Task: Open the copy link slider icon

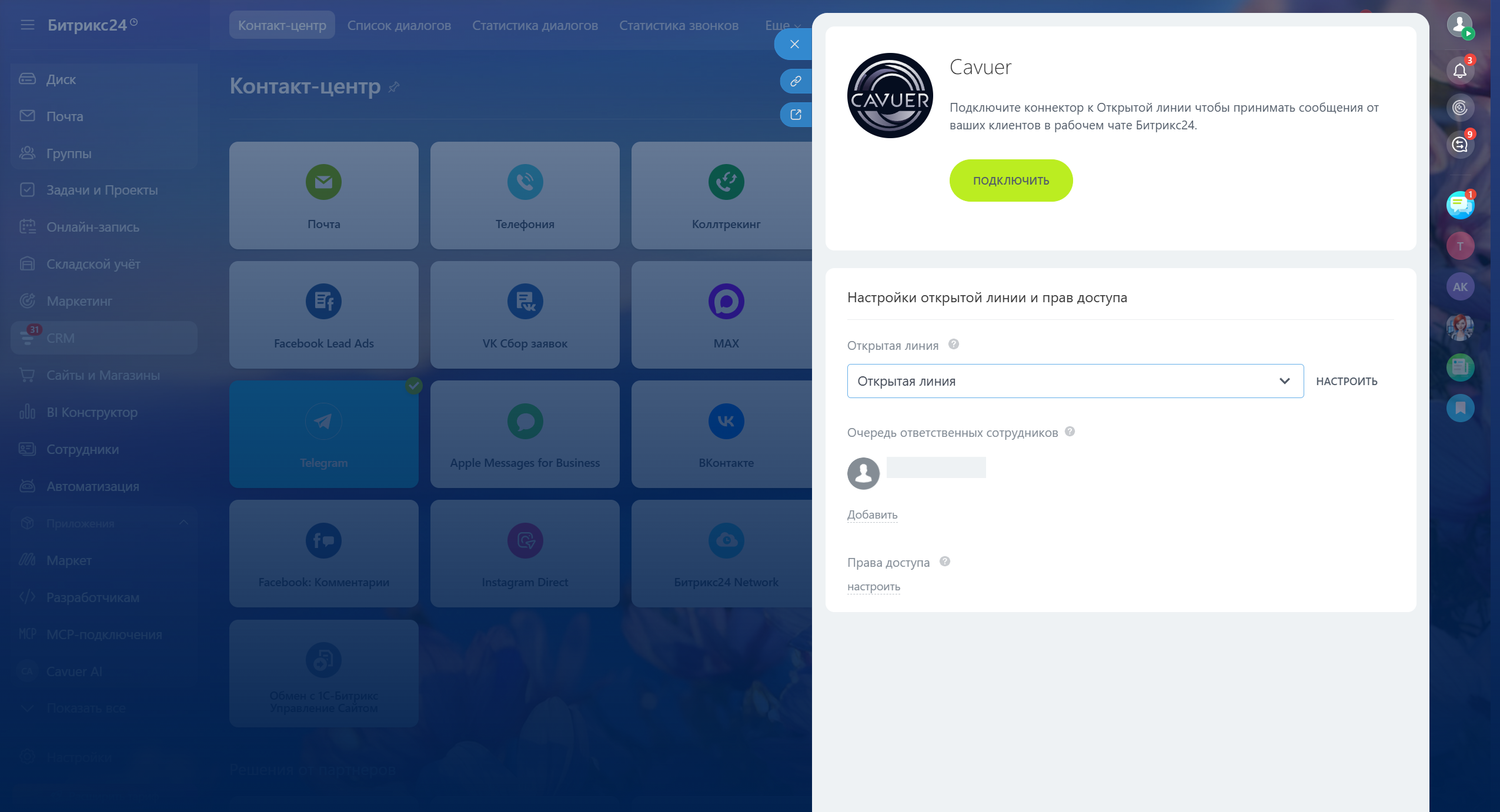Action: [796, 81]
